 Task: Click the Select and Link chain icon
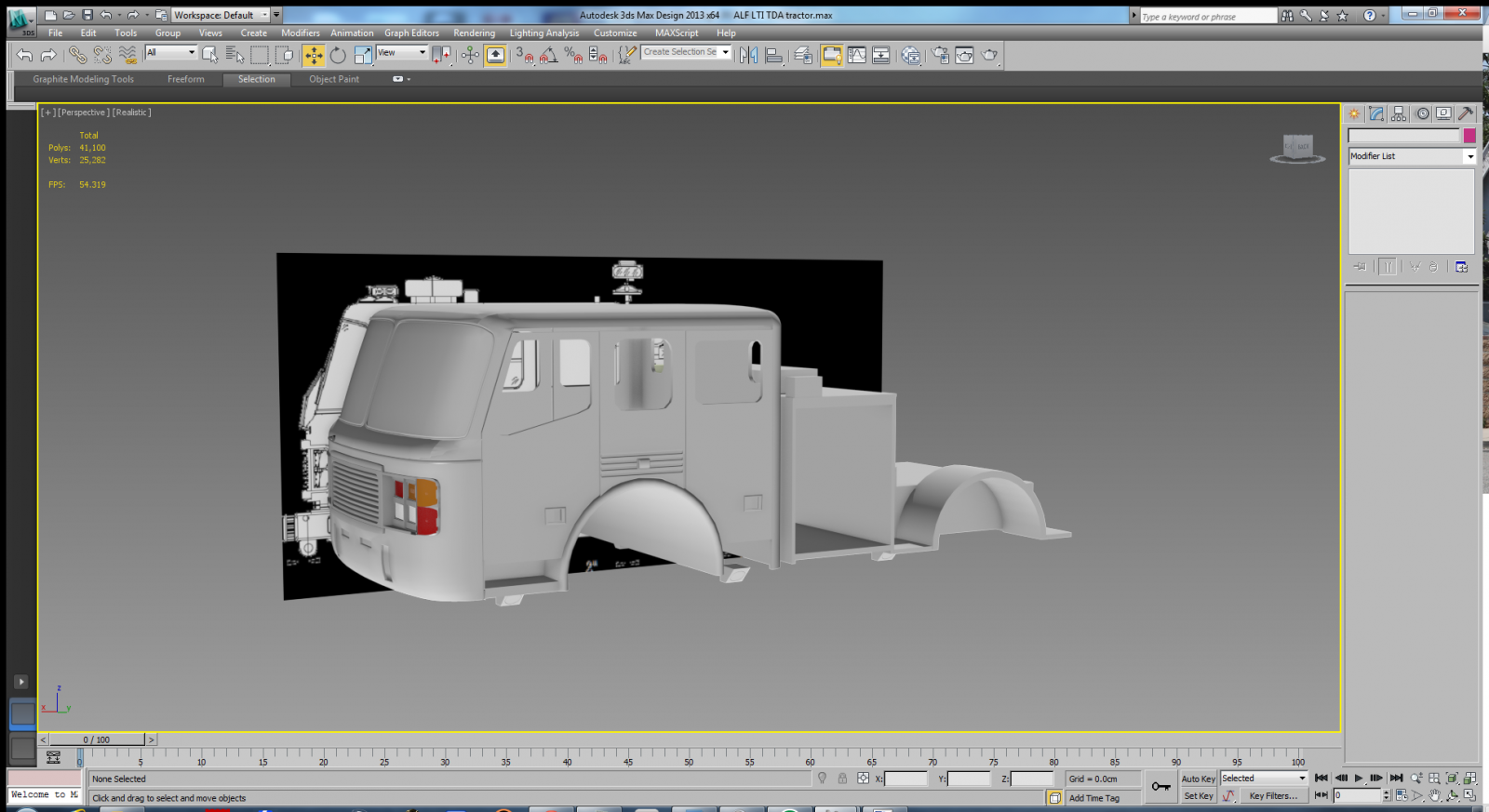pyautogui.click(x=77, y=56)
